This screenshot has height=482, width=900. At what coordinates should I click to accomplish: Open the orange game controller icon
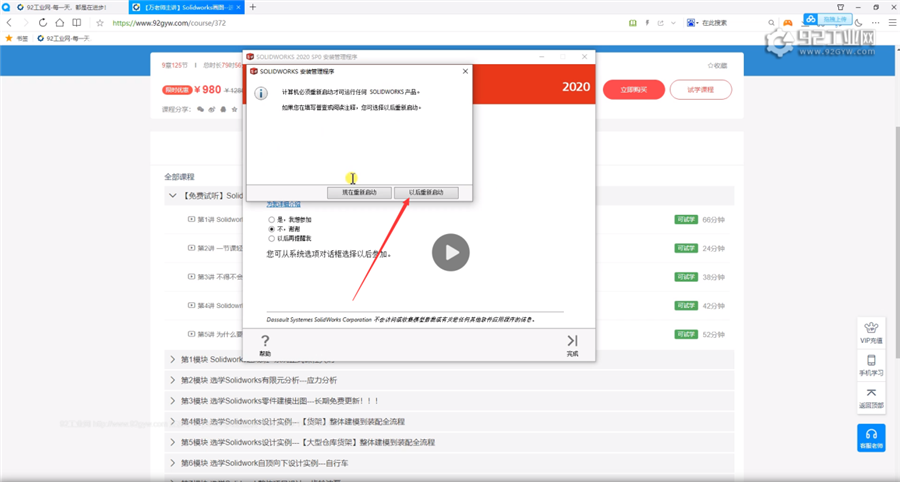[x=788, y=23]
